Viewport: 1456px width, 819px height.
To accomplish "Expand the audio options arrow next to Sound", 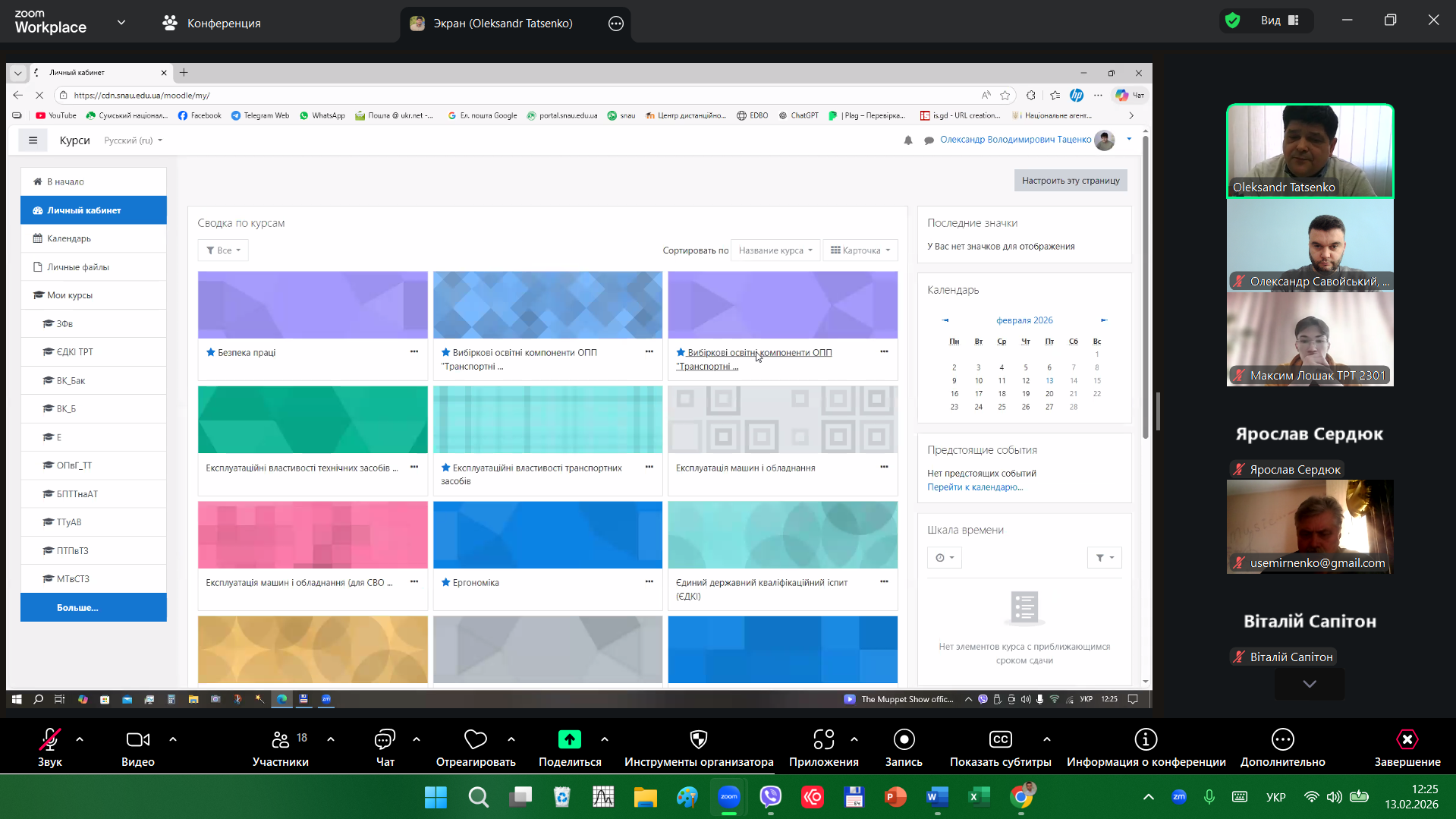I will click(x=80, y=739).
